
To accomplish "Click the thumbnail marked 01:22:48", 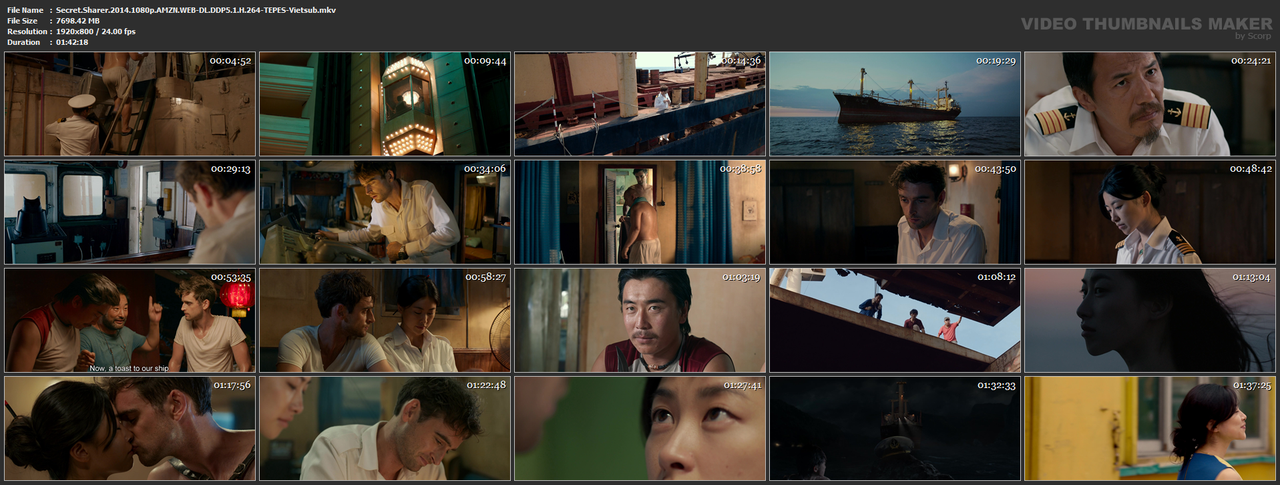I will (x=385, y=428).
